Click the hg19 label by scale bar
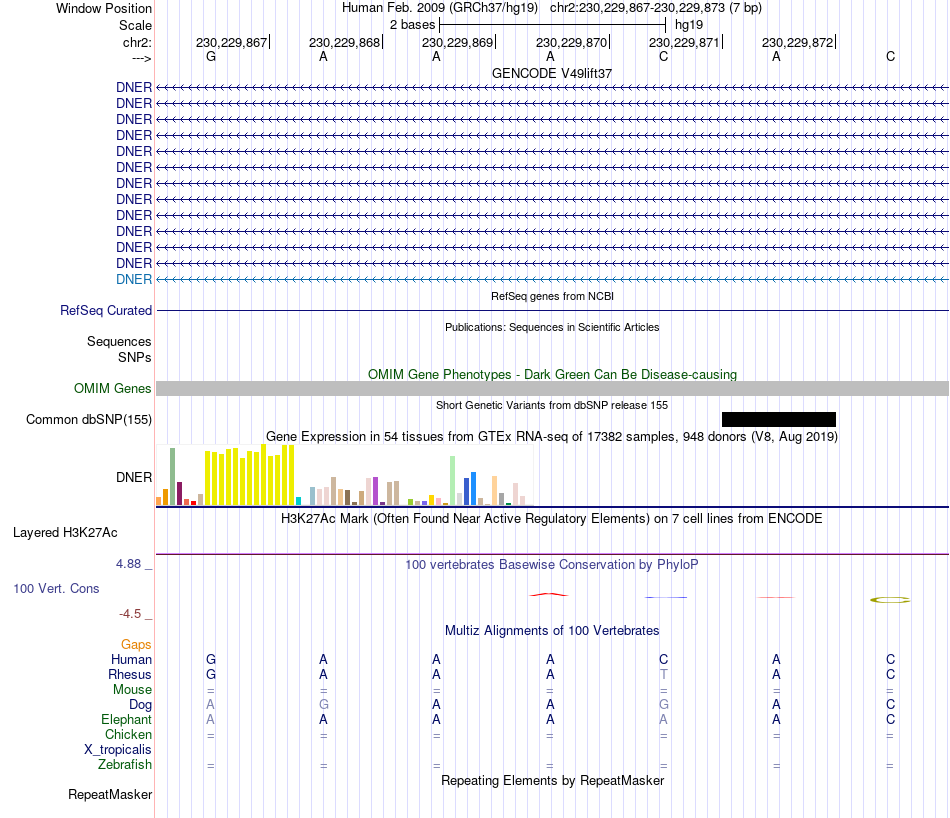 (x=689, y=25)
